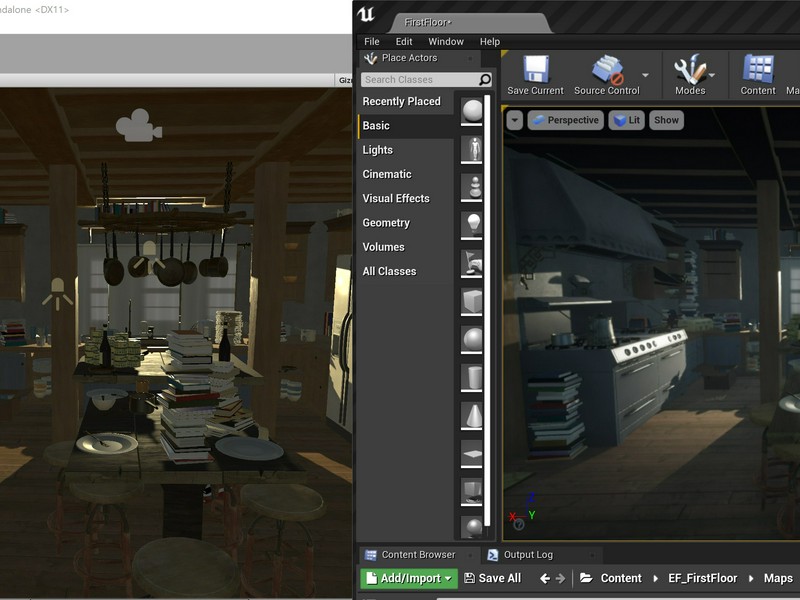Image resolution: width=800 pixels, height=600 pixels.
Task: Select the Cinematic category
Action: [406, 174]
